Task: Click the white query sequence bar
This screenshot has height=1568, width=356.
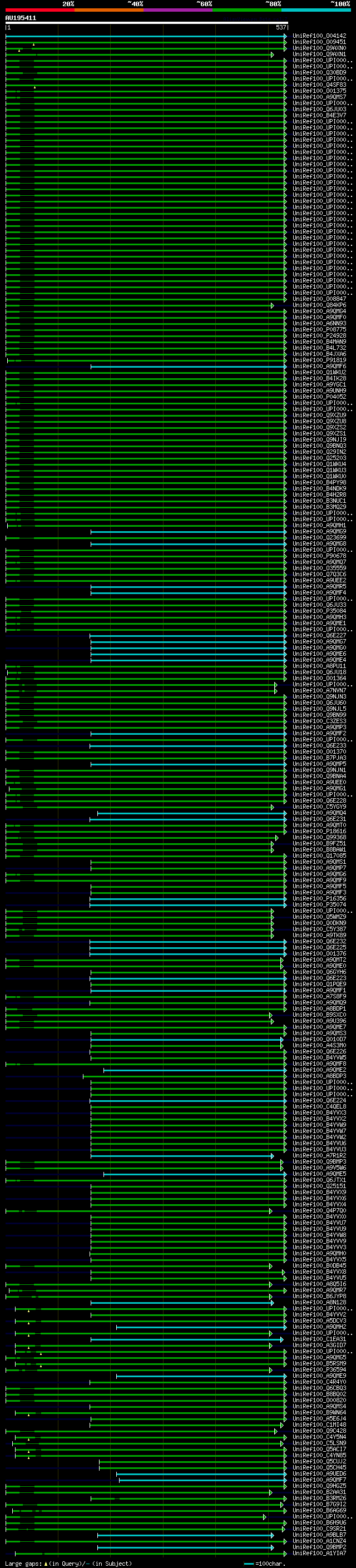Action: point(147,22)
